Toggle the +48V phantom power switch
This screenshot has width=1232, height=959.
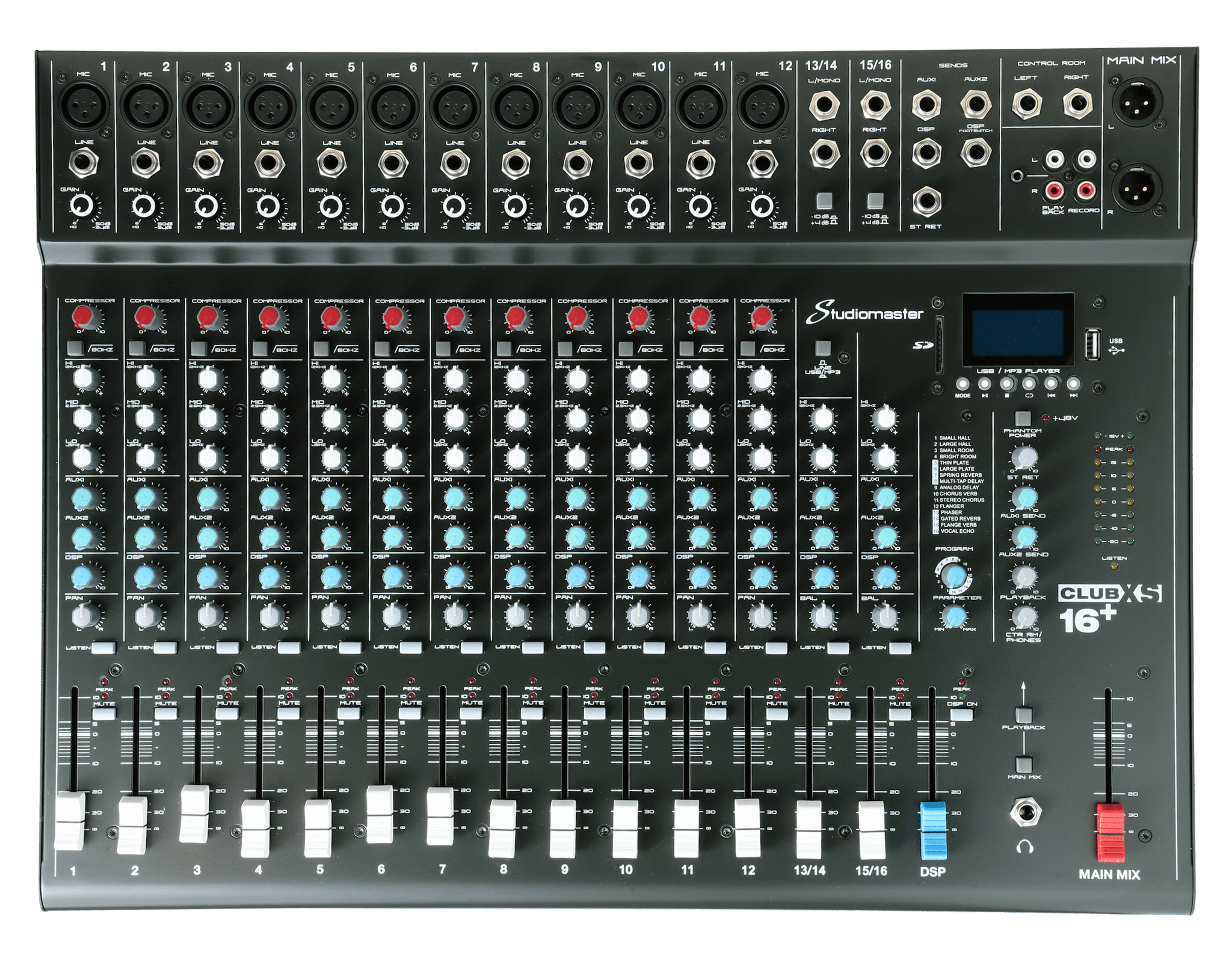1022,418
